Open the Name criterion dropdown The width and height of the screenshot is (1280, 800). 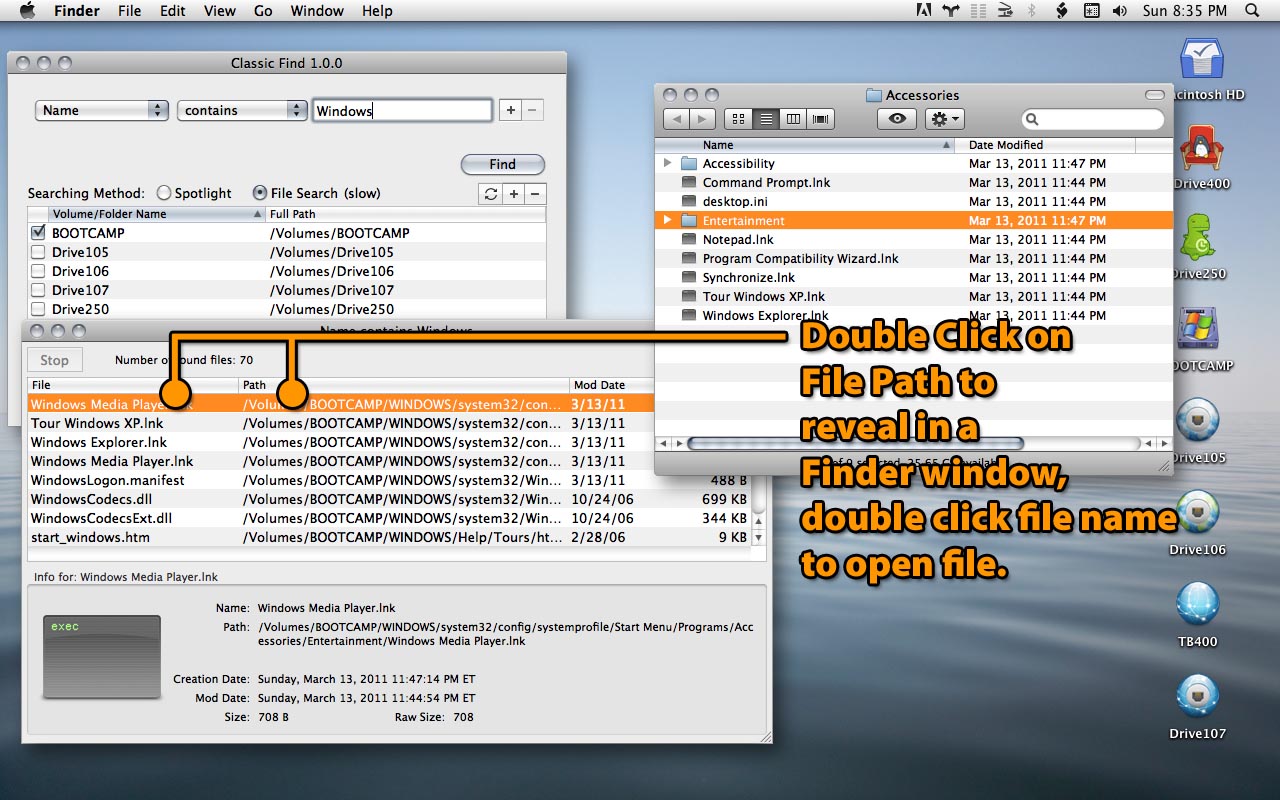tap(102, 110)
